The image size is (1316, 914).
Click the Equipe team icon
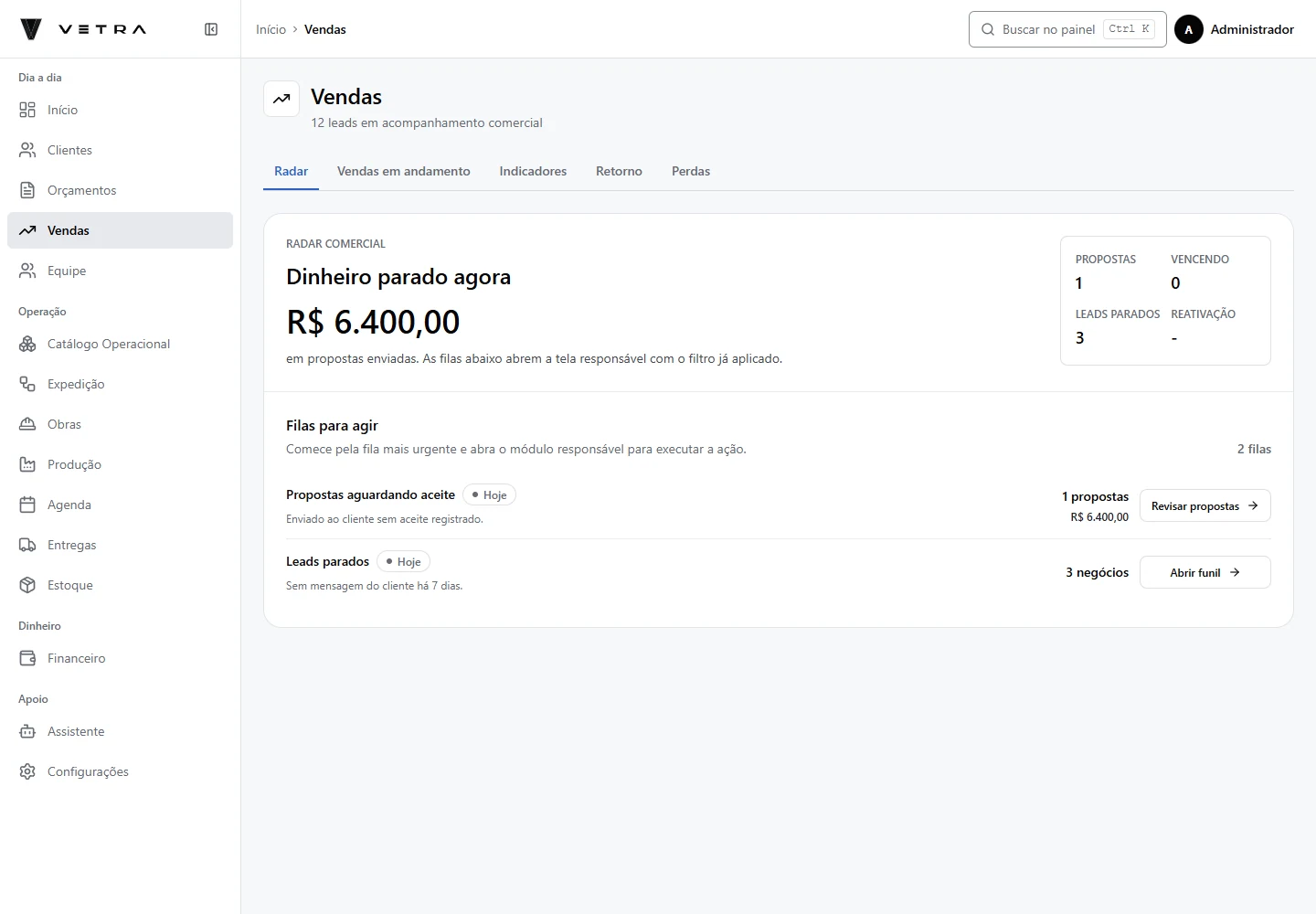(x=27, y=271)
